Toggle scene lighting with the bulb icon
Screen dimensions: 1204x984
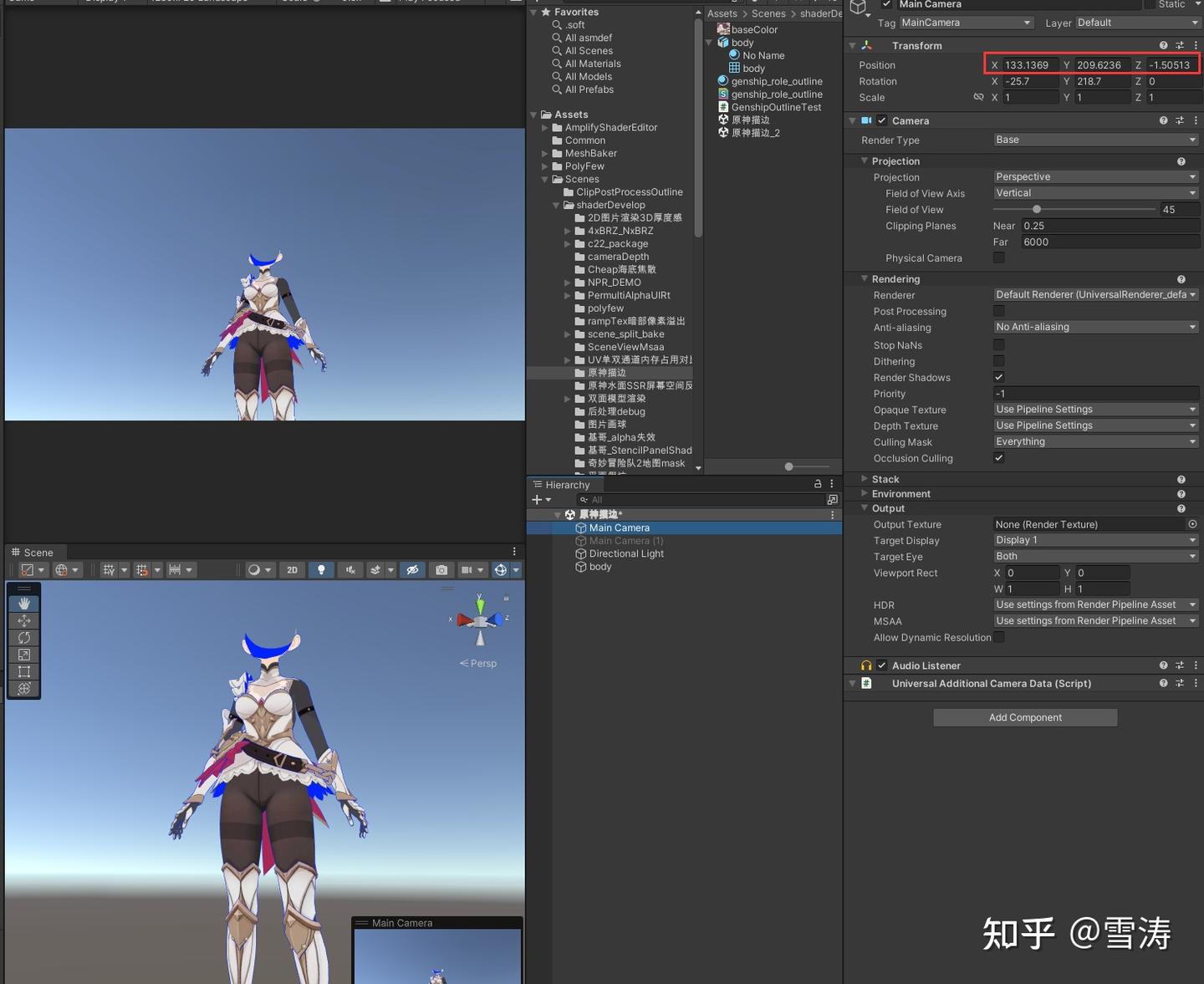point(321,569)
